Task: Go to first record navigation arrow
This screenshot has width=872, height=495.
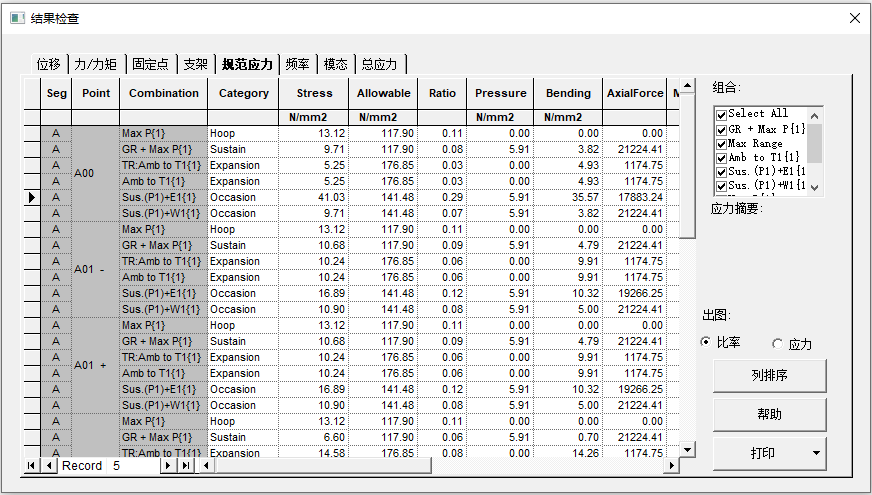Action: pyautogui.click(x=32, y=466)
